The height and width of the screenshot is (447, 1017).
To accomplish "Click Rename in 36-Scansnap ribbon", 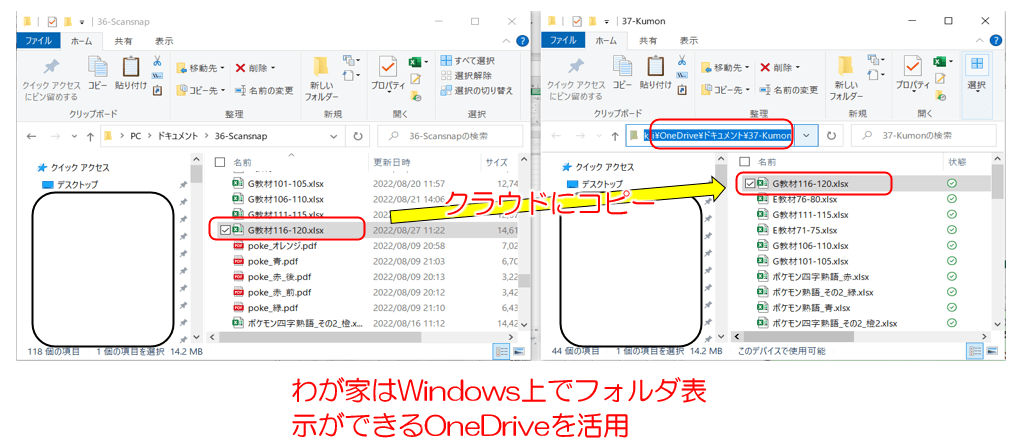I will pos(263,90).
